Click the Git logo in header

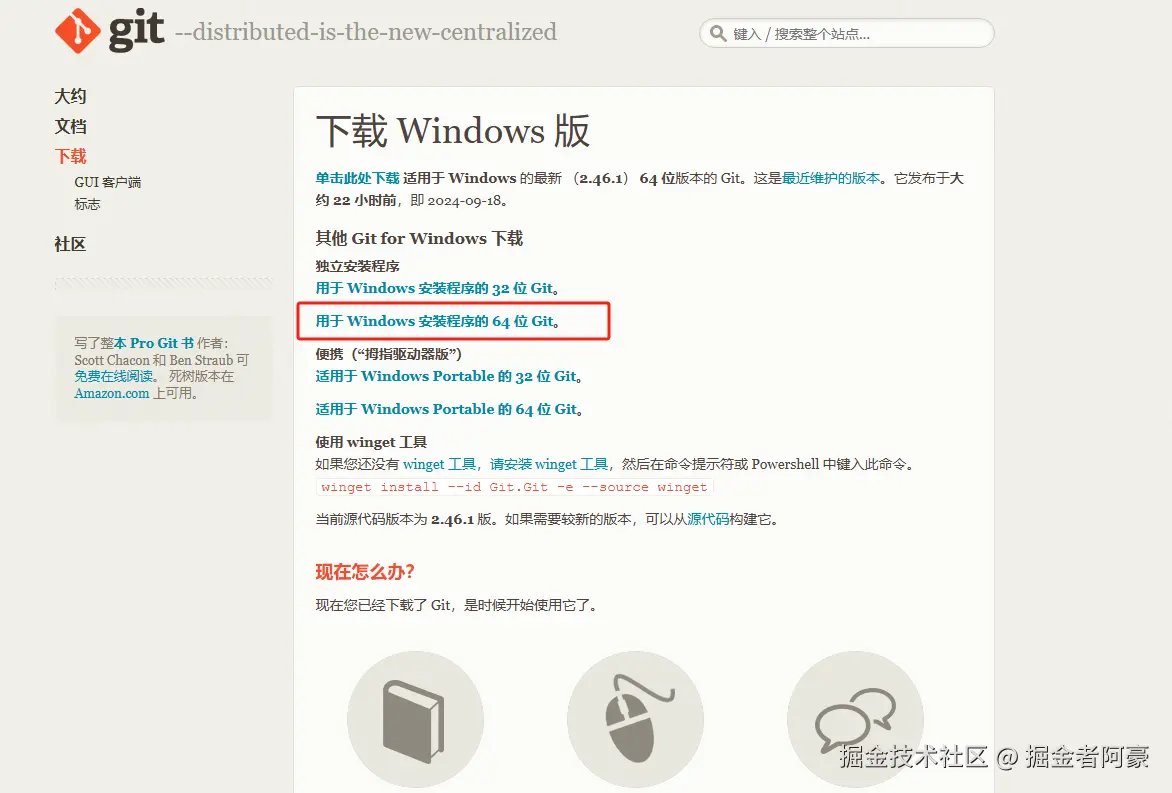[109, 31]
